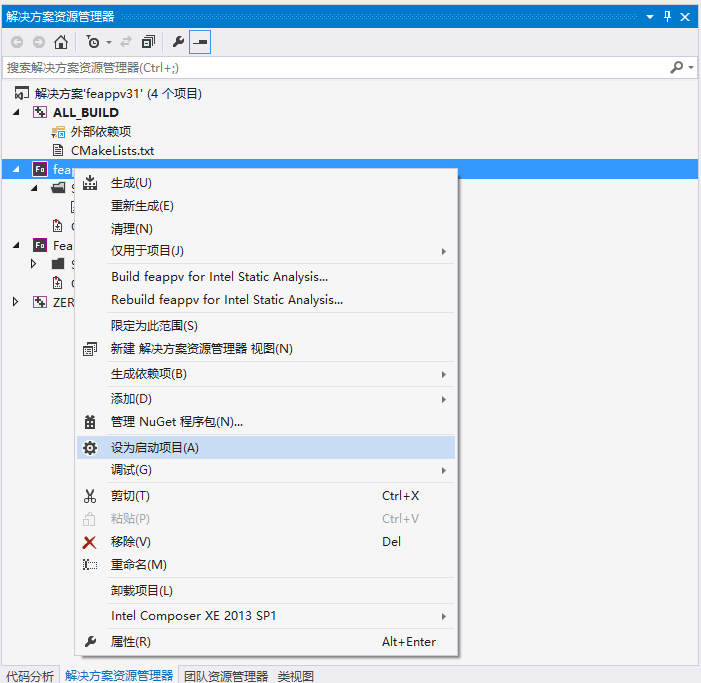701x683 pixels.
Task: Click the Sync with active document icon
Action: coord(126,42)
